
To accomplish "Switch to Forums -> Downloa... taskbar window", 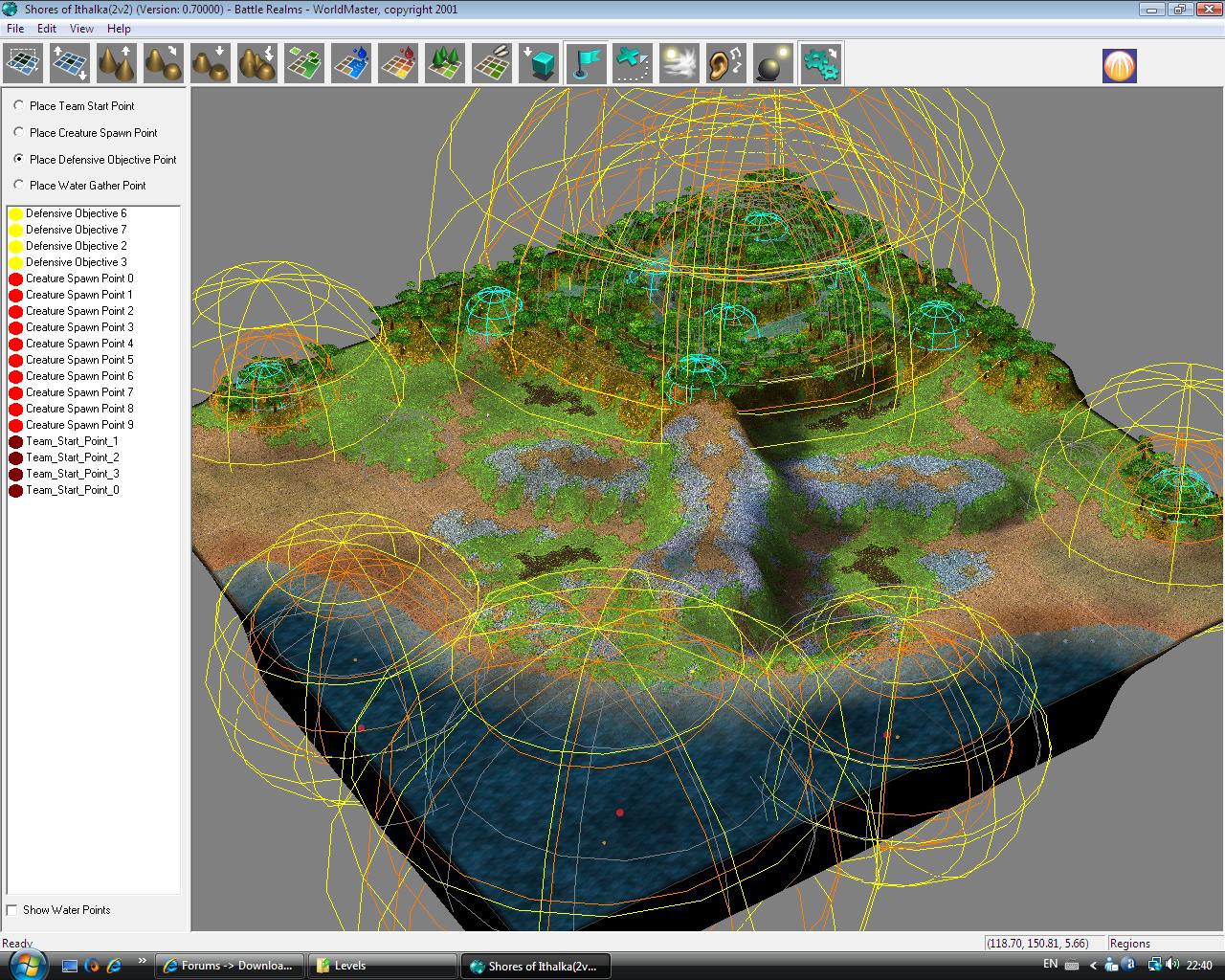I will [230, 966].
